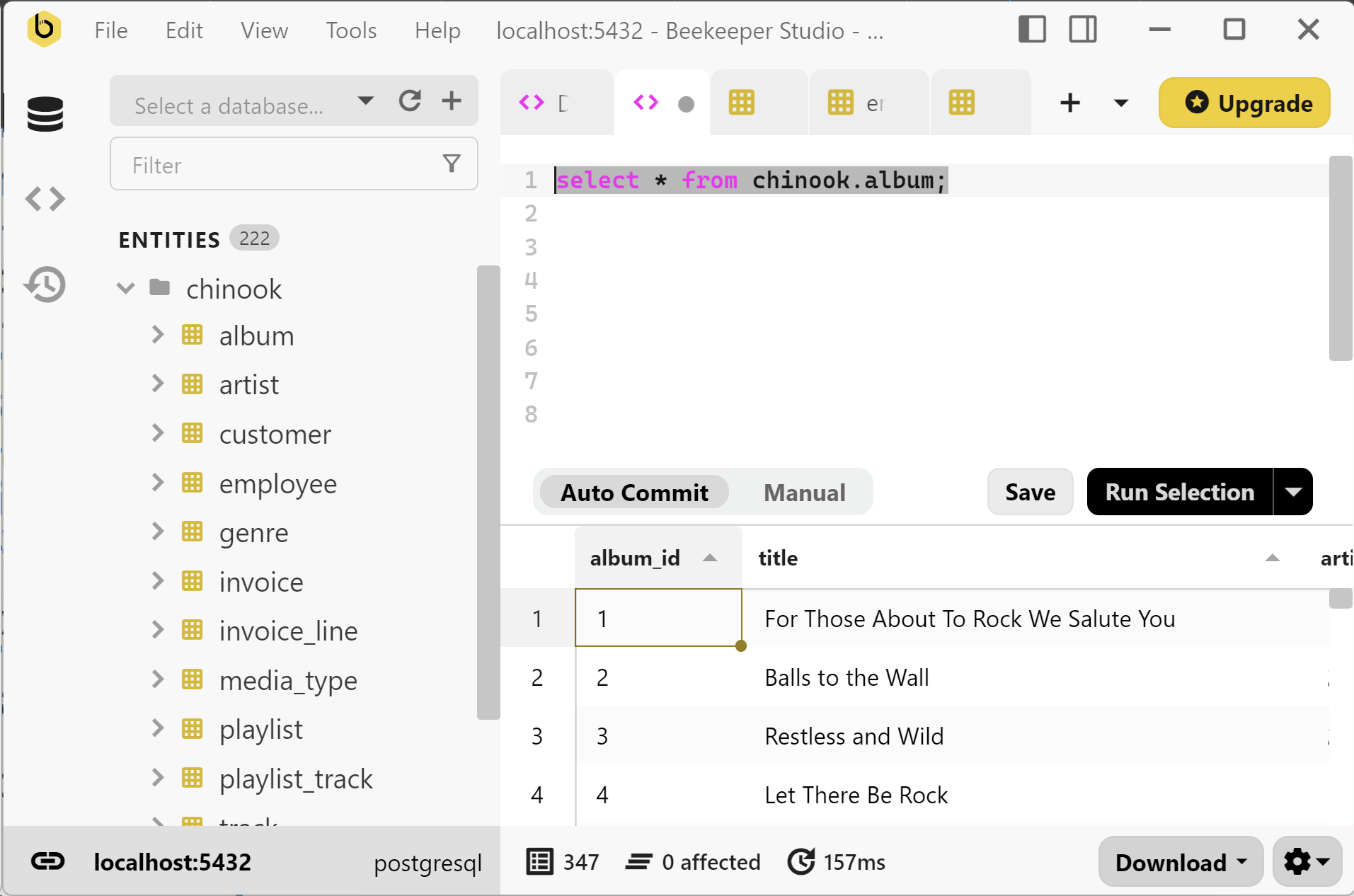Open the settings gear in status bar

click(1306, 862)
